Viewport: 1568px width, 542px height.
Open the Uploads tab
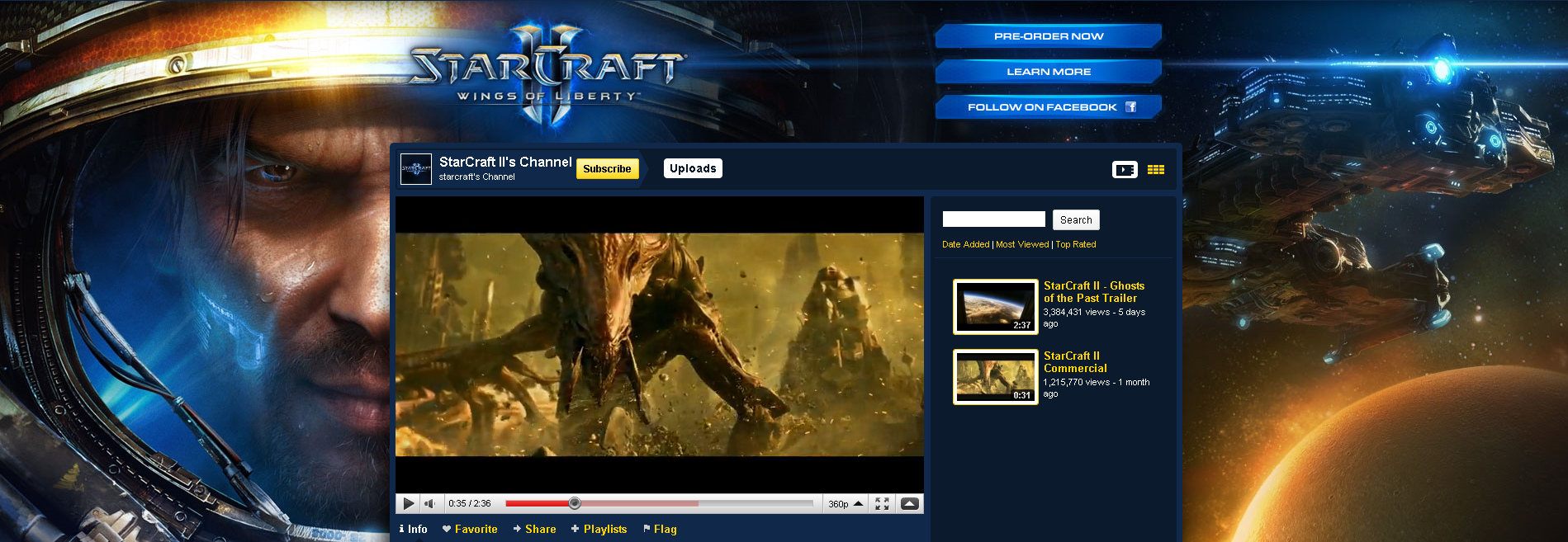coord(693,168)
